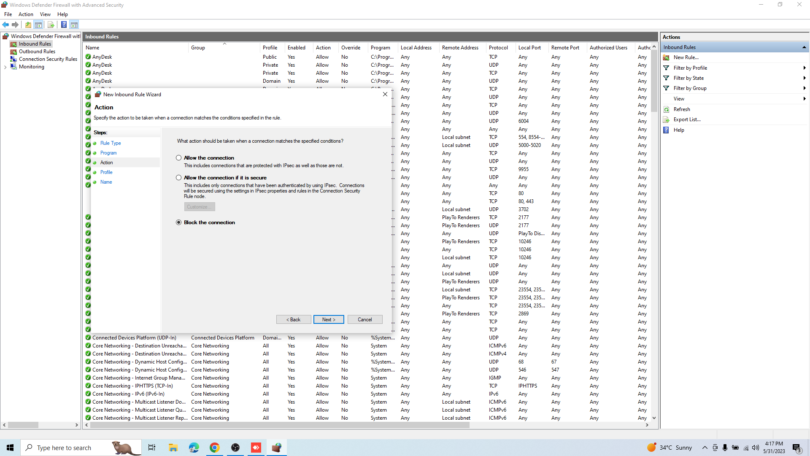
Task: Select the 'Block the connection' option
Action: click(x=179, y=222)
